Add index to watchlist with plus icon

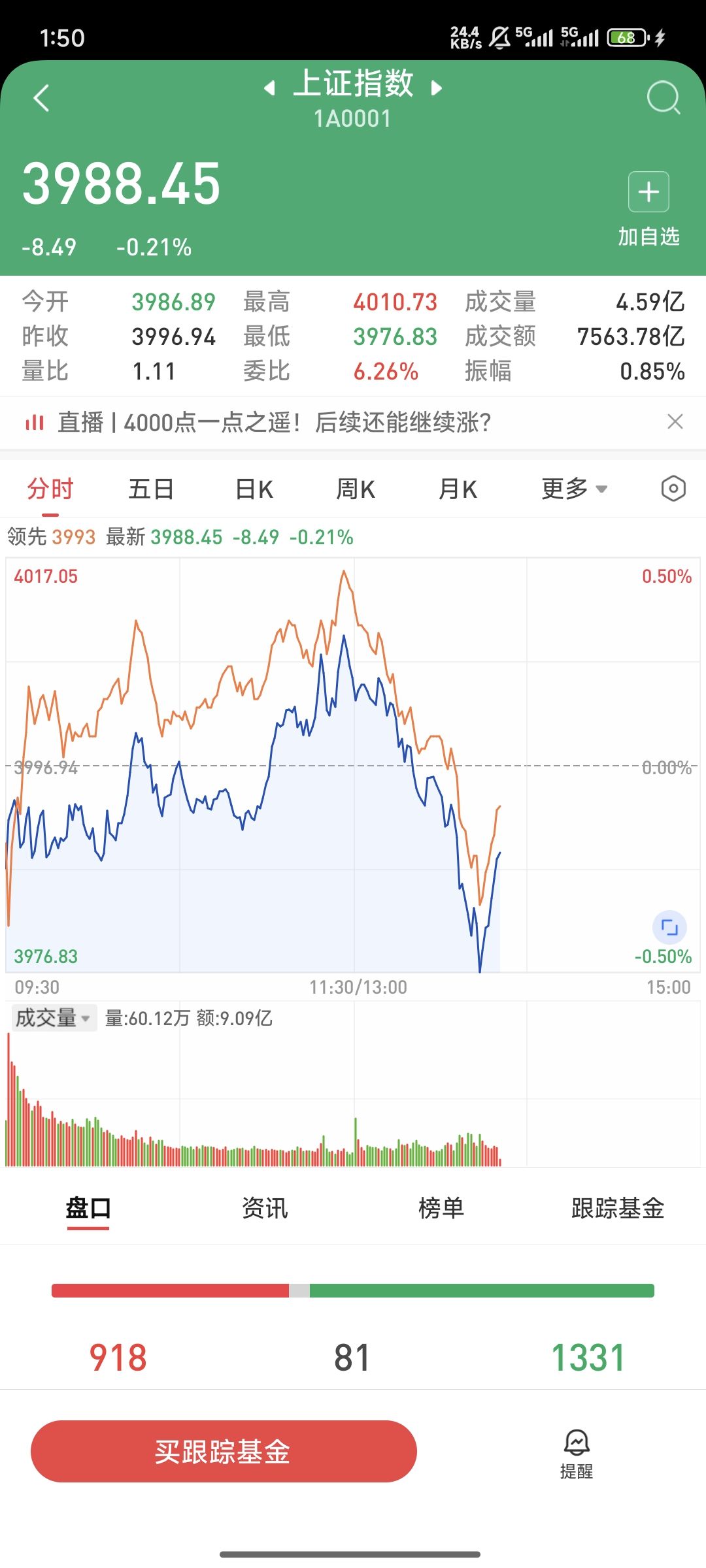click(x=648, y=192)
